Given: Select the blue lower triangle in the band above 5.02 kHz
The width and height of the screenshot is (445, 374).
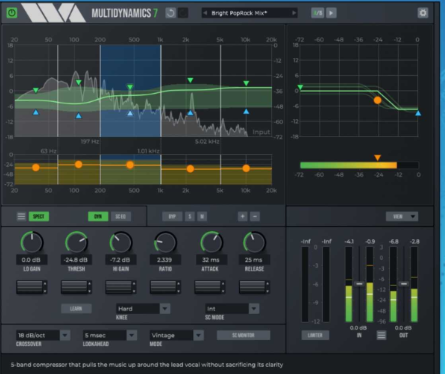Looking at the screenshot, I should (246, 111).
